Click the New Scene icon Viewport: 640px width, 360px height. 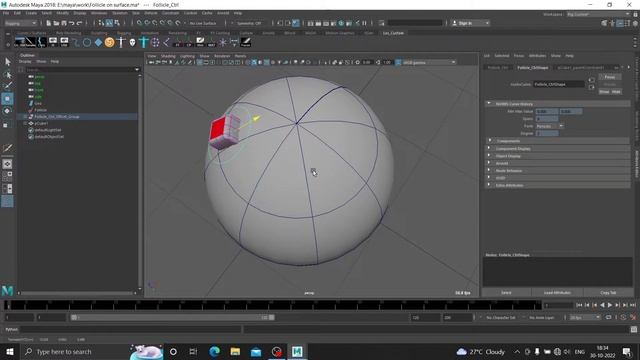49,23
